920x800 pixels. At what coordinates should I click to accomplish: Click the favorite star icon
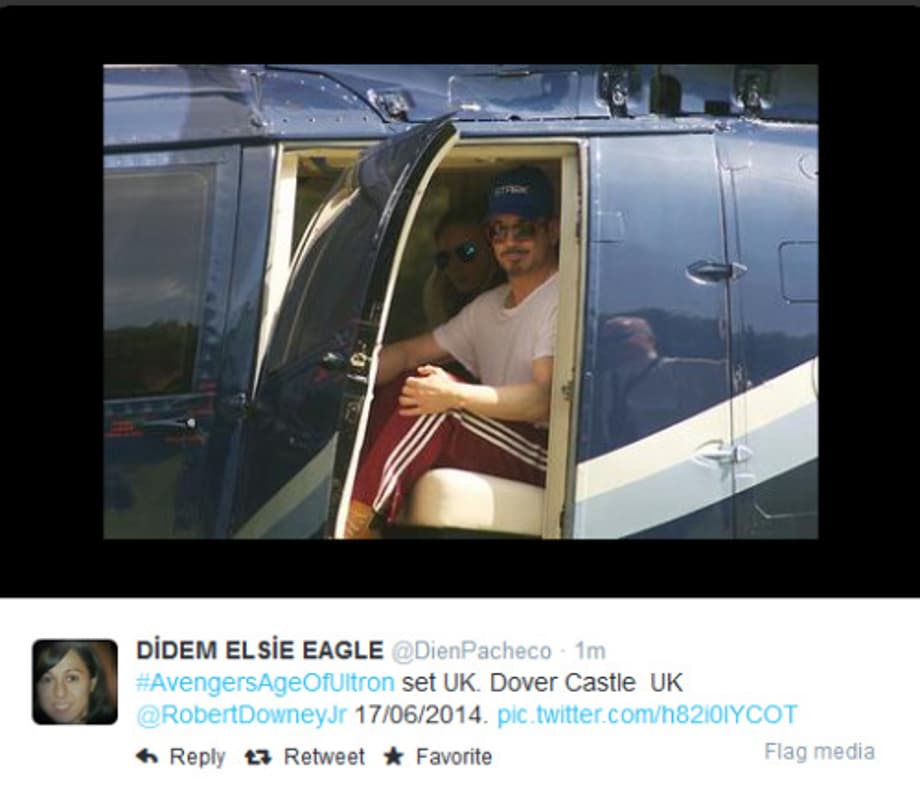point(393,757)
